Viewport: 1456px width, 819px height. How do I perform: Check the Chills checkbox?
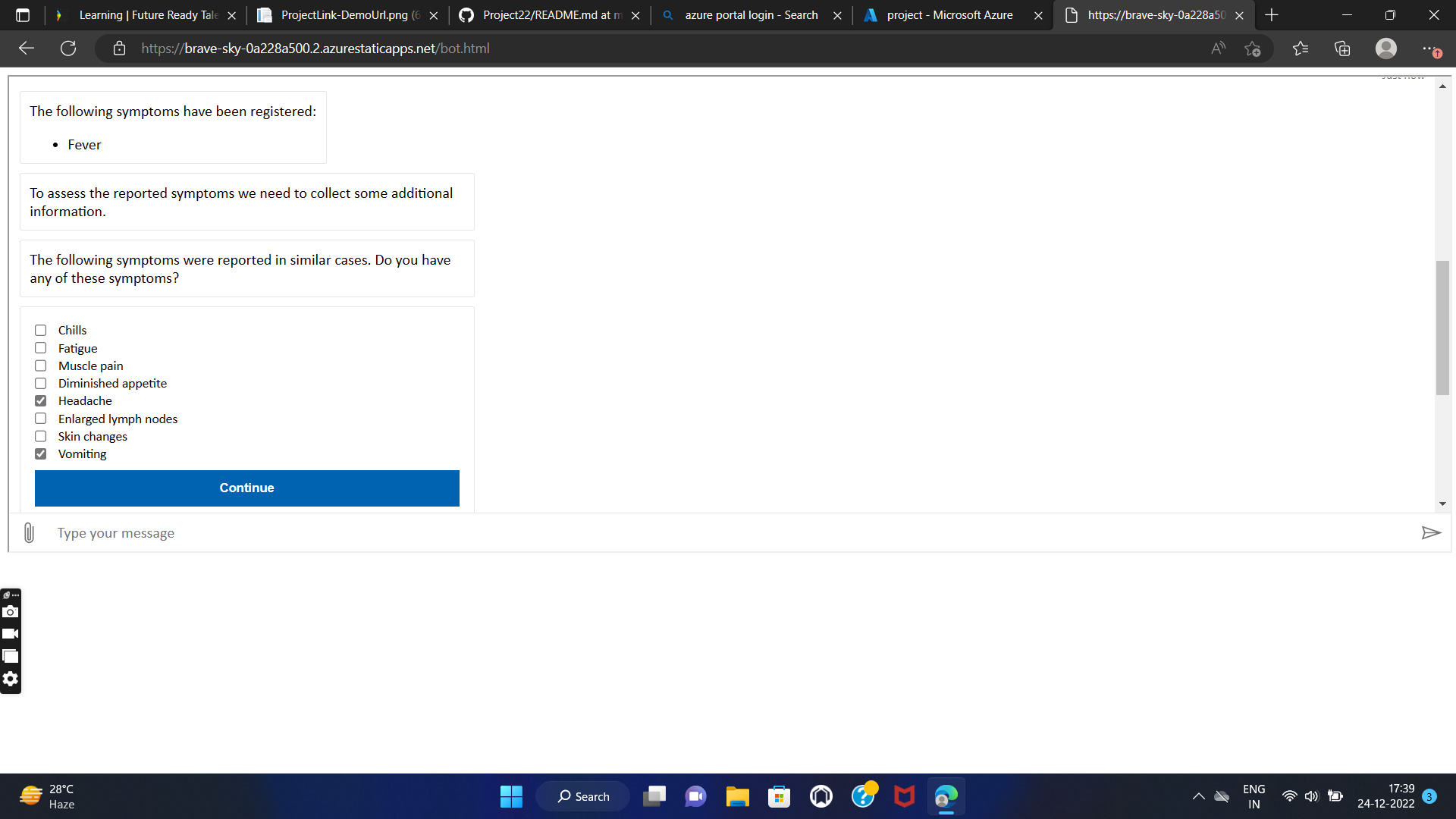click(41, 331)
